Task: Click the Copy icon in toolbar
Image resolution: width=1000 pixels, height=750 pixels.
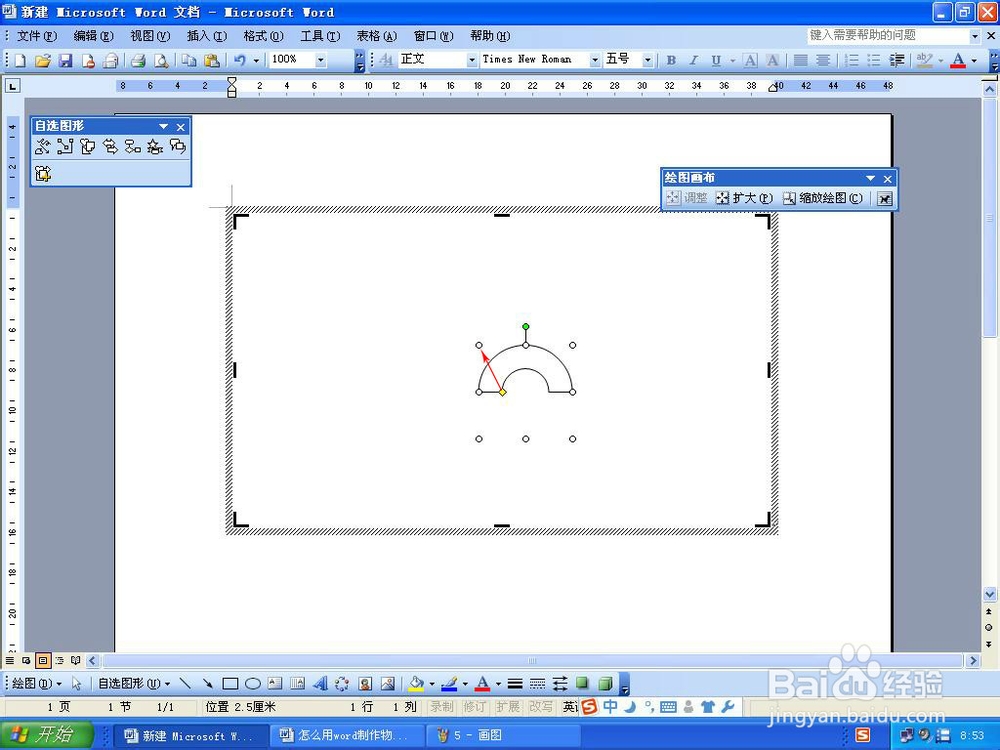Action: [189, 61]
